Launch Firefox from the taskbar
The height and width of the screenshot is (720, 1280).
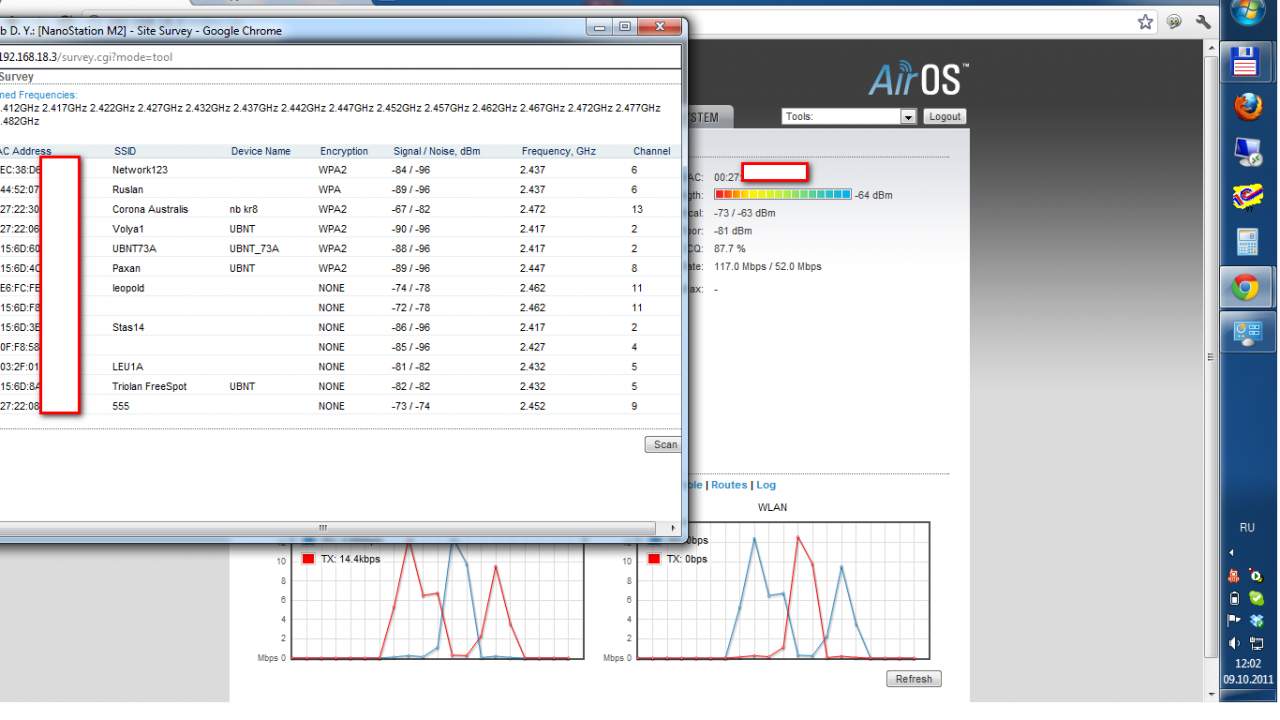point(1247,106)
